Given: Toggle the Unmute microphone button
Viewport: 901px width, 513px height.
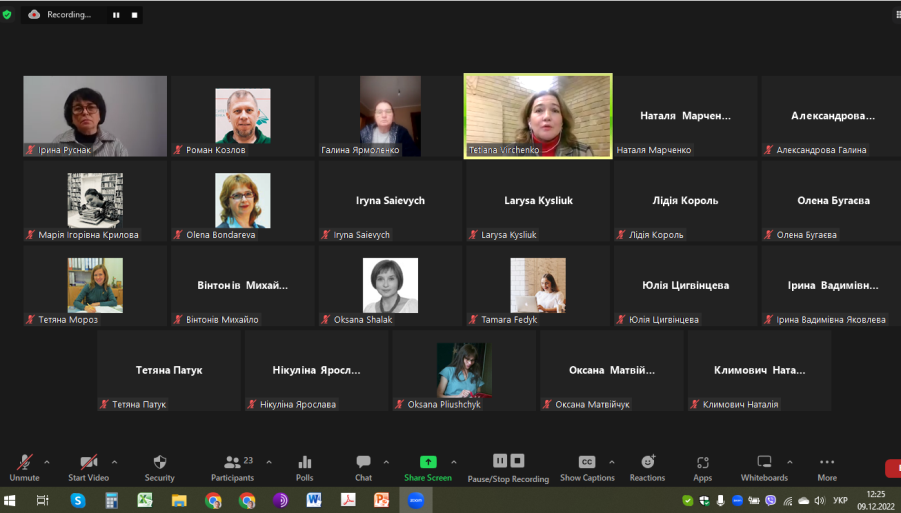Looking at the screenshot, I should coord(25,462).
